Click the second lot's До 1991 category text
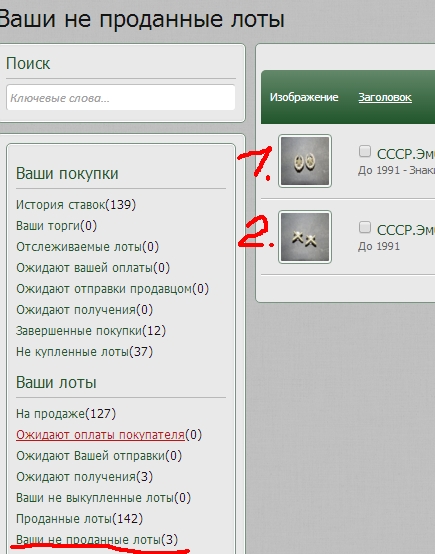Viewport: 435px width, 554px height. pyautogui.click(x=379, y=246)
